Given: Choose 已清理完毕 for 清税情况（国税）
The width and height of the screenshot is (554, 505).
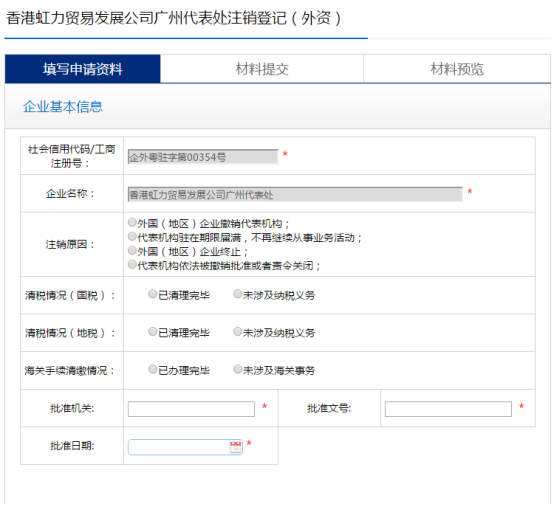Looking at the screenshot, I should coord(153,294).
